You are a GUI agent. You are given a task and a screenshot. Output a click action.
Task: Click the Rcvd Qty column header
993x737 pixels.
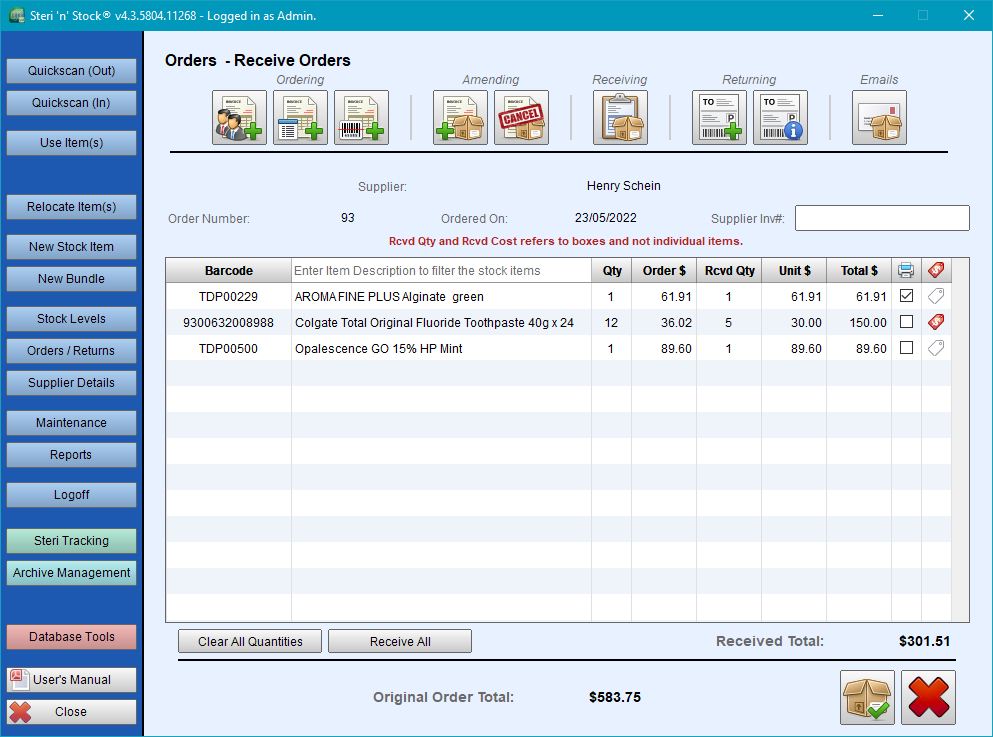(x=730, y=270)
